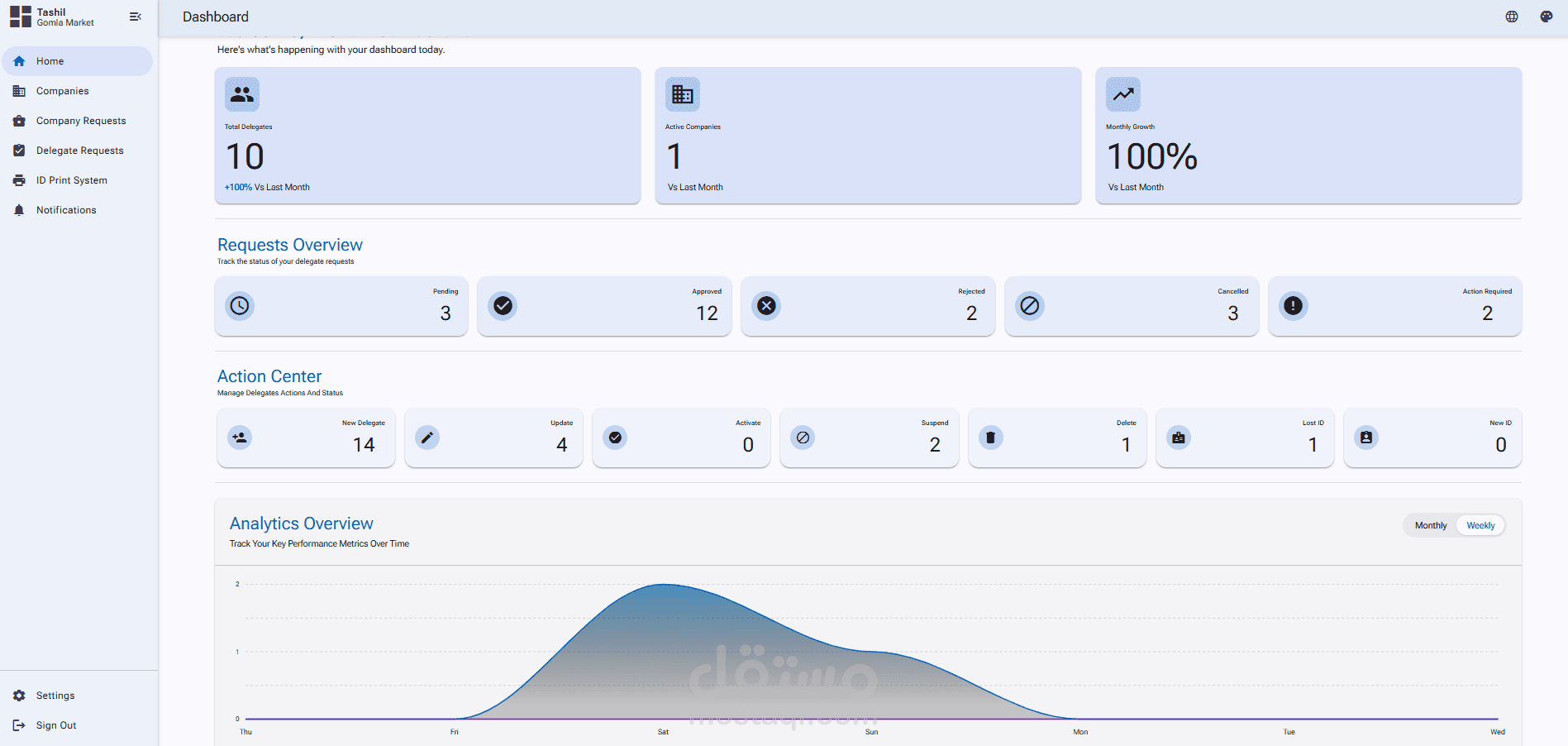The image size is (1568, 746).
Task: Click the Analytics Overview heading
Action: pos(302,524)
